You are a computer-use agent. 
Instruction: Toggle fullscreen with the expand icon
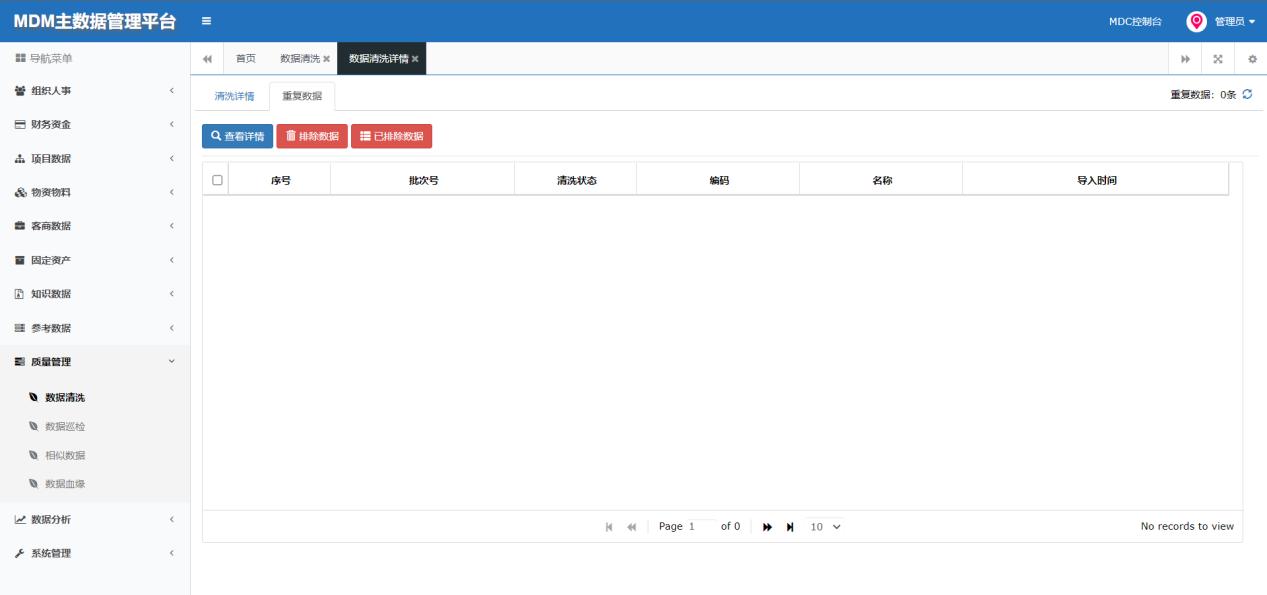point(1218,59)
